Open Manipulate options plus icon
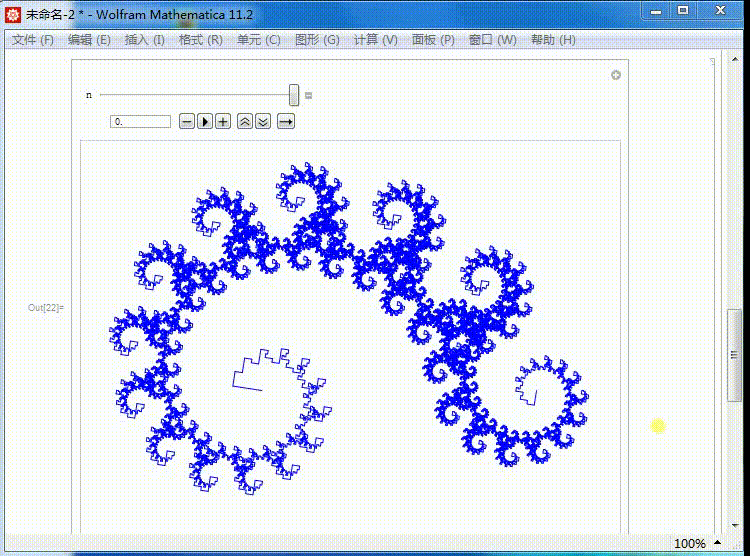Screen dimensions: 750x556 point(616,75)
